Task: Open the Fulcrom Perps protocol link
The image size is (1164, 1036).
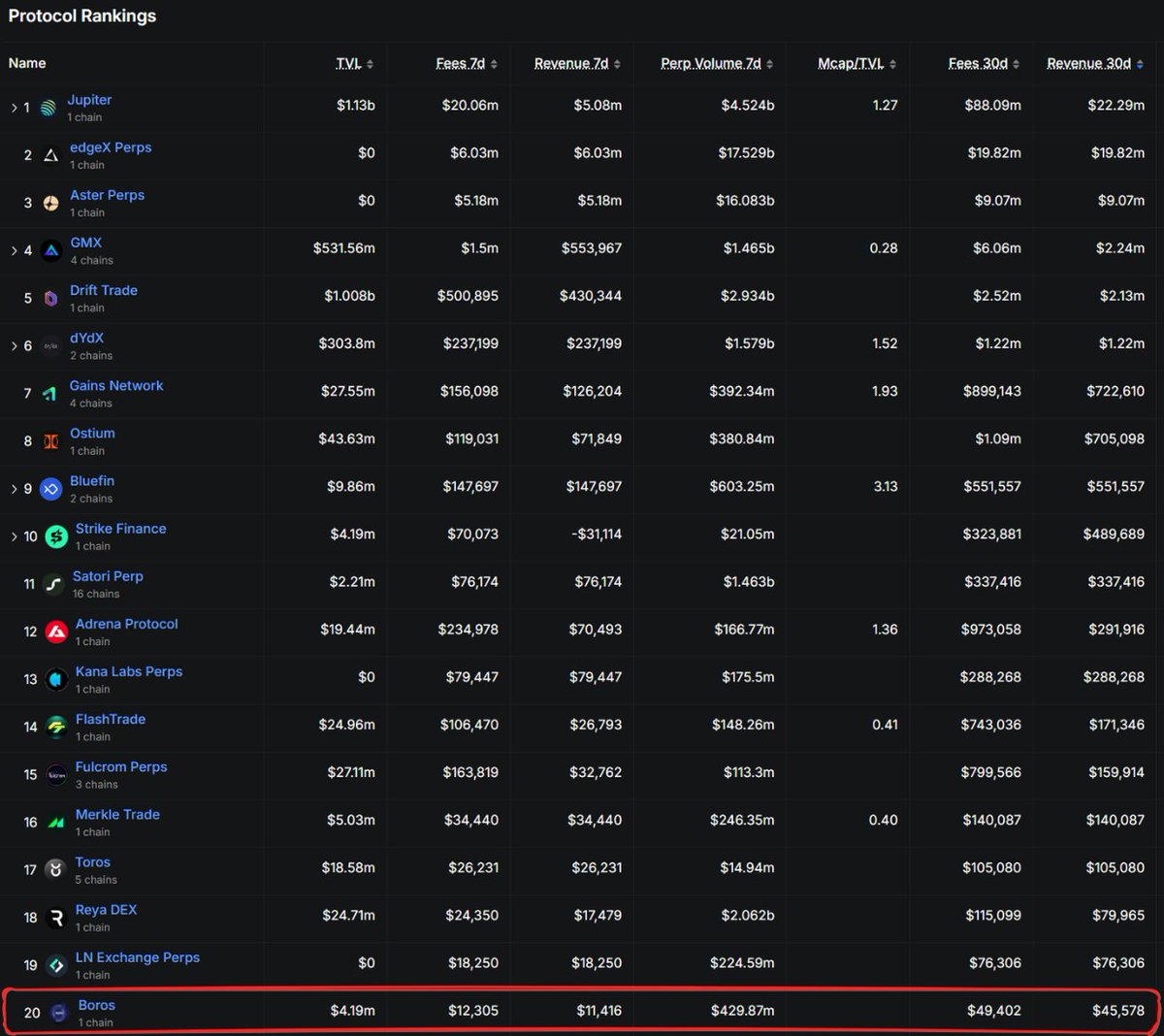Action: click(x=121, y=766)
